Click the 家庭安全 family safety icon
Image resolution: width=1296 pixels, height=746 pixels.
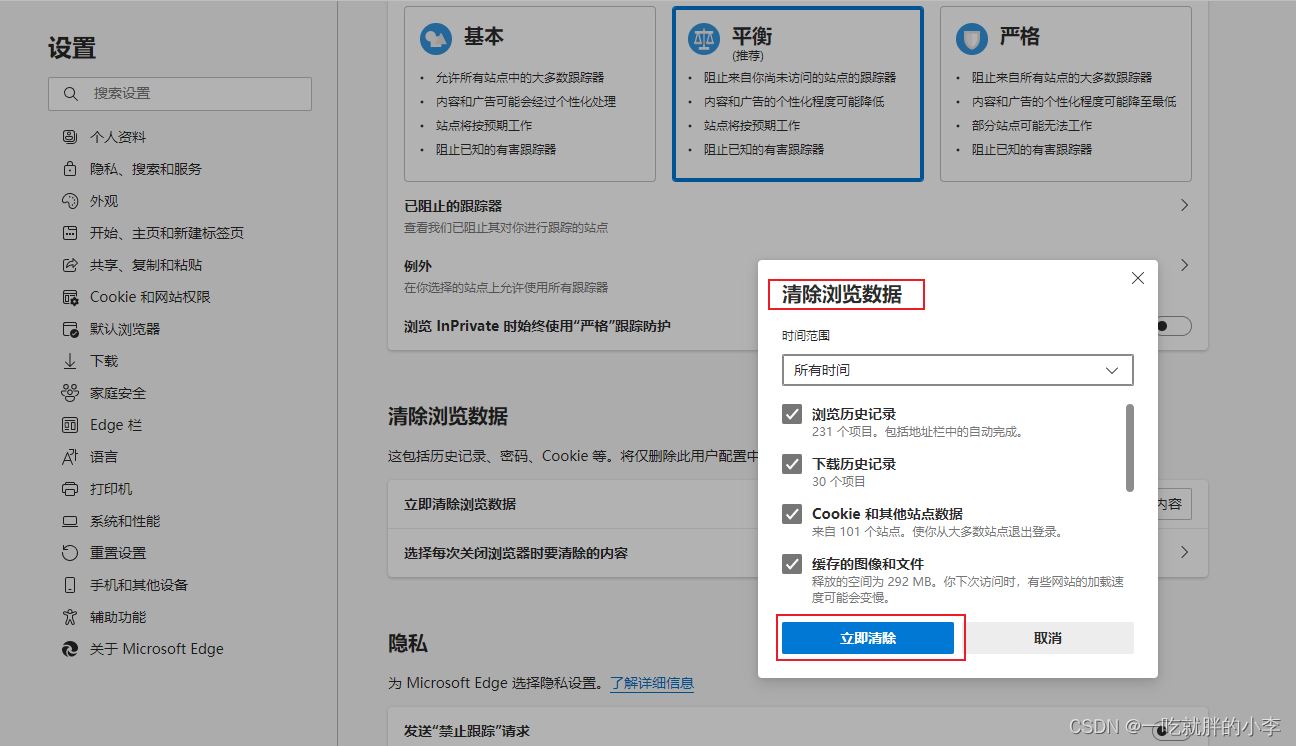pos(70,393)
